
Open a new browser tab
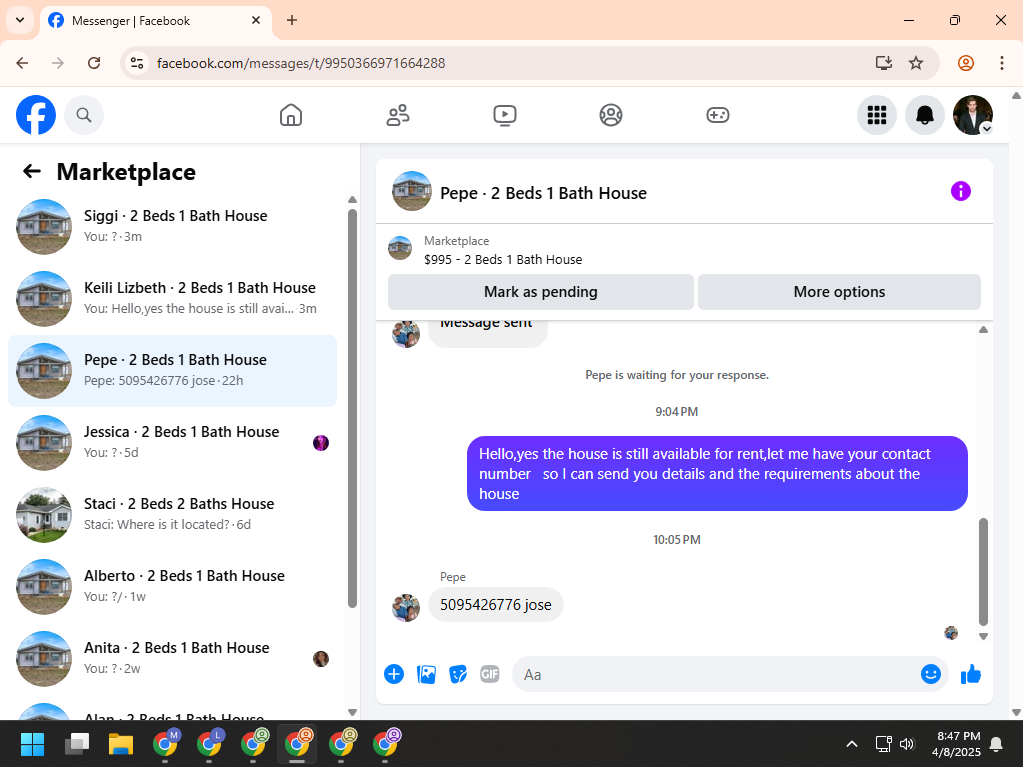tap(292, 20)
